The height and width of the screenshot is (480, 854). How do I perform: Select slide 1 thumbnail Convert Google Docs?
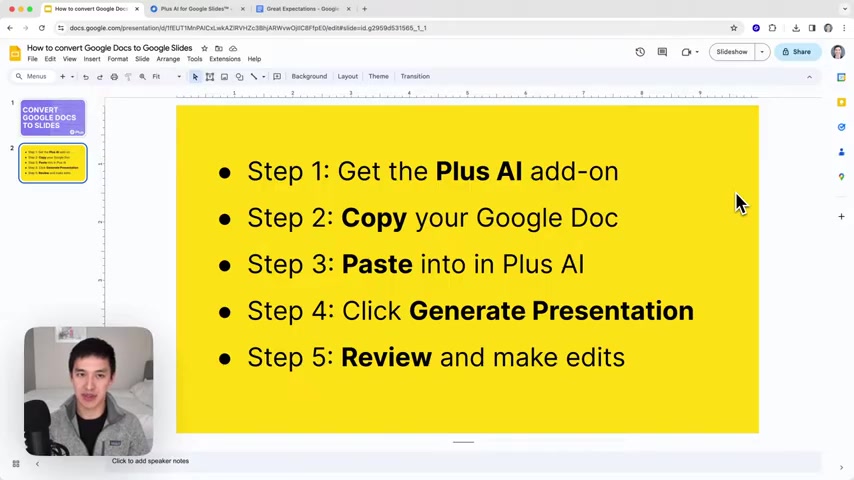click(53, 118)
